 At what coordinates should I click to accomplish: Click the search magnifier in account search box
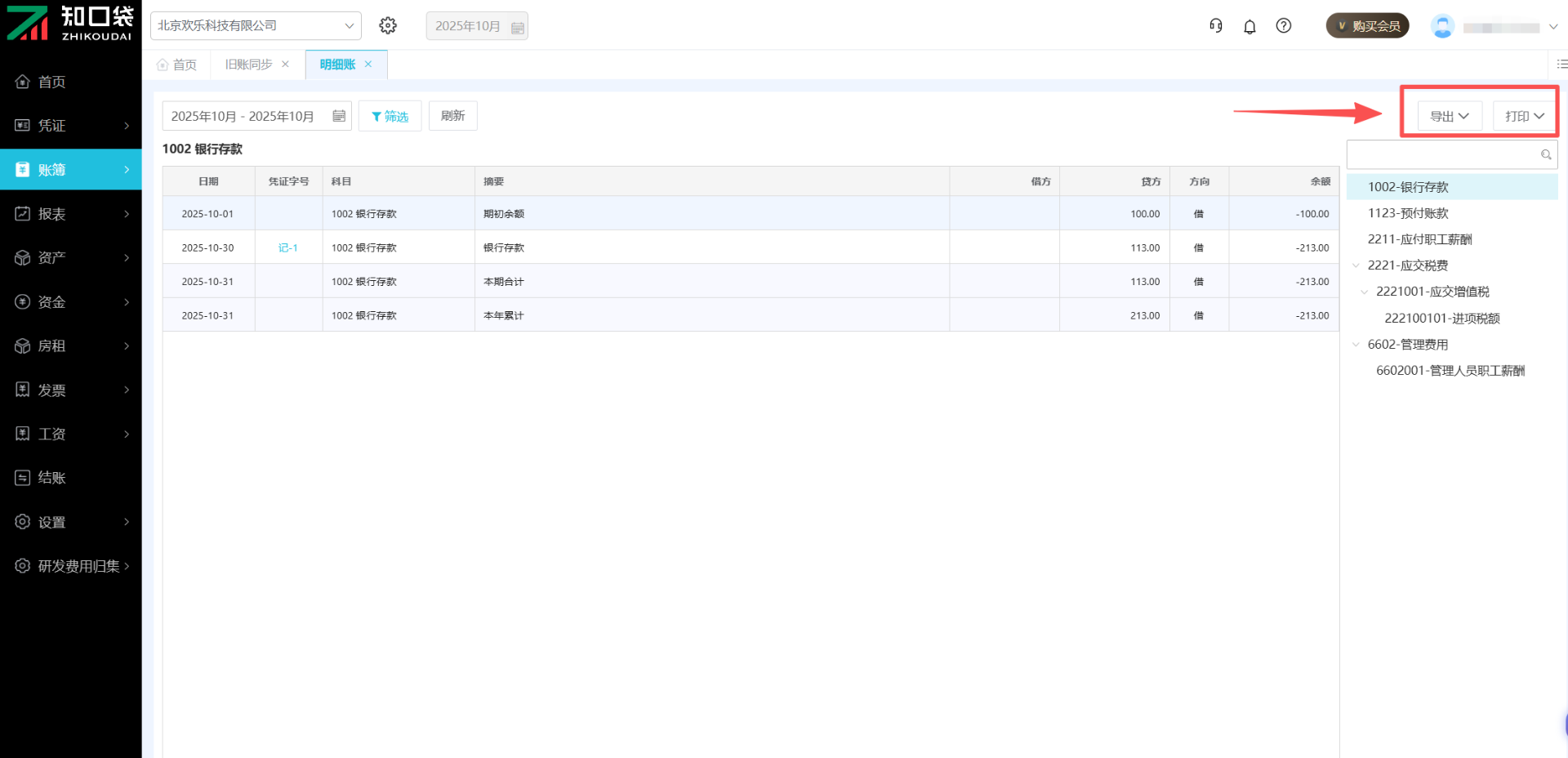tap(1545, 154)
